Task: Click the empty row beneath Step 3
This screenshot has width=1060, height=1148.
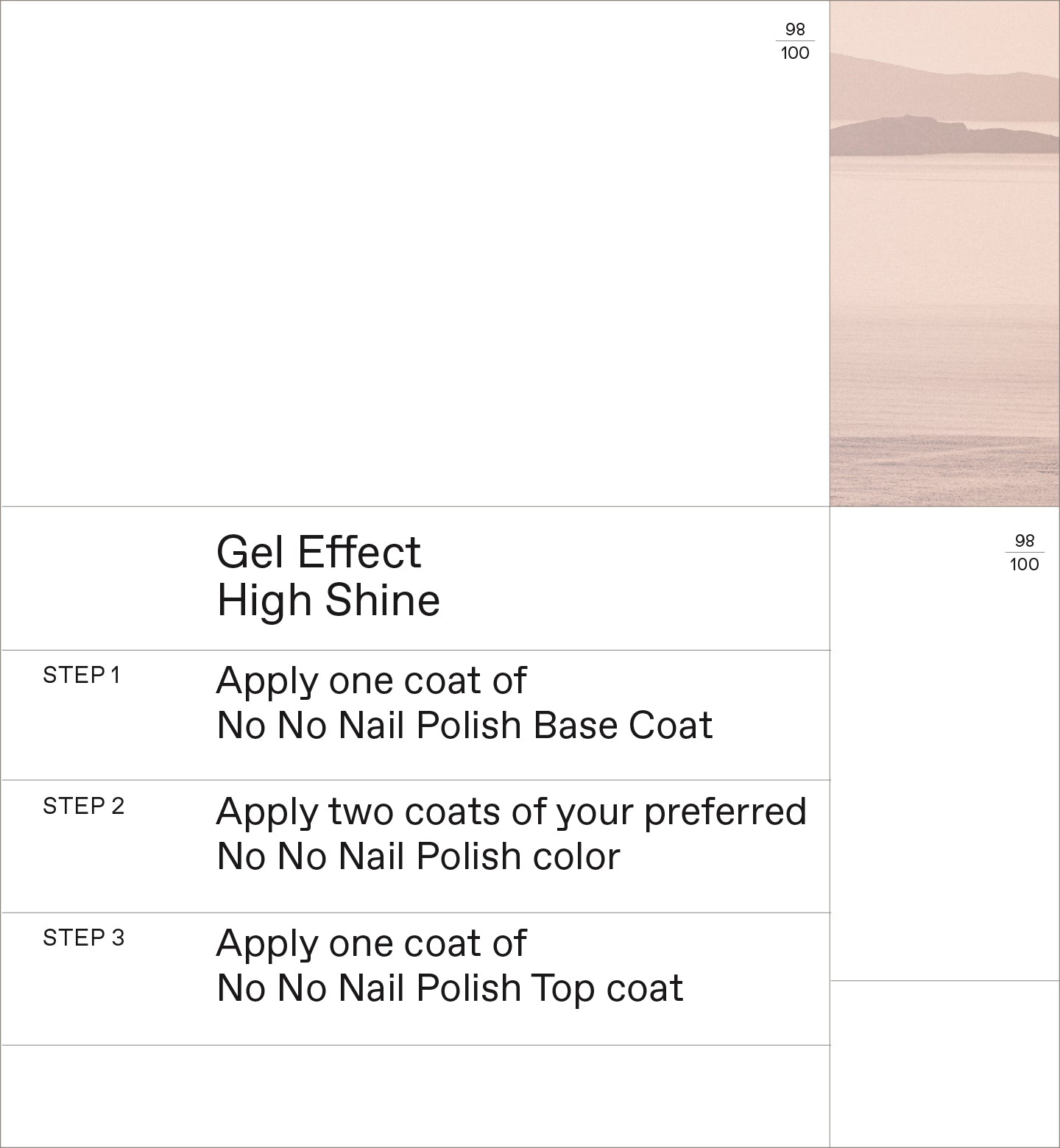Action: [415, 1095]
